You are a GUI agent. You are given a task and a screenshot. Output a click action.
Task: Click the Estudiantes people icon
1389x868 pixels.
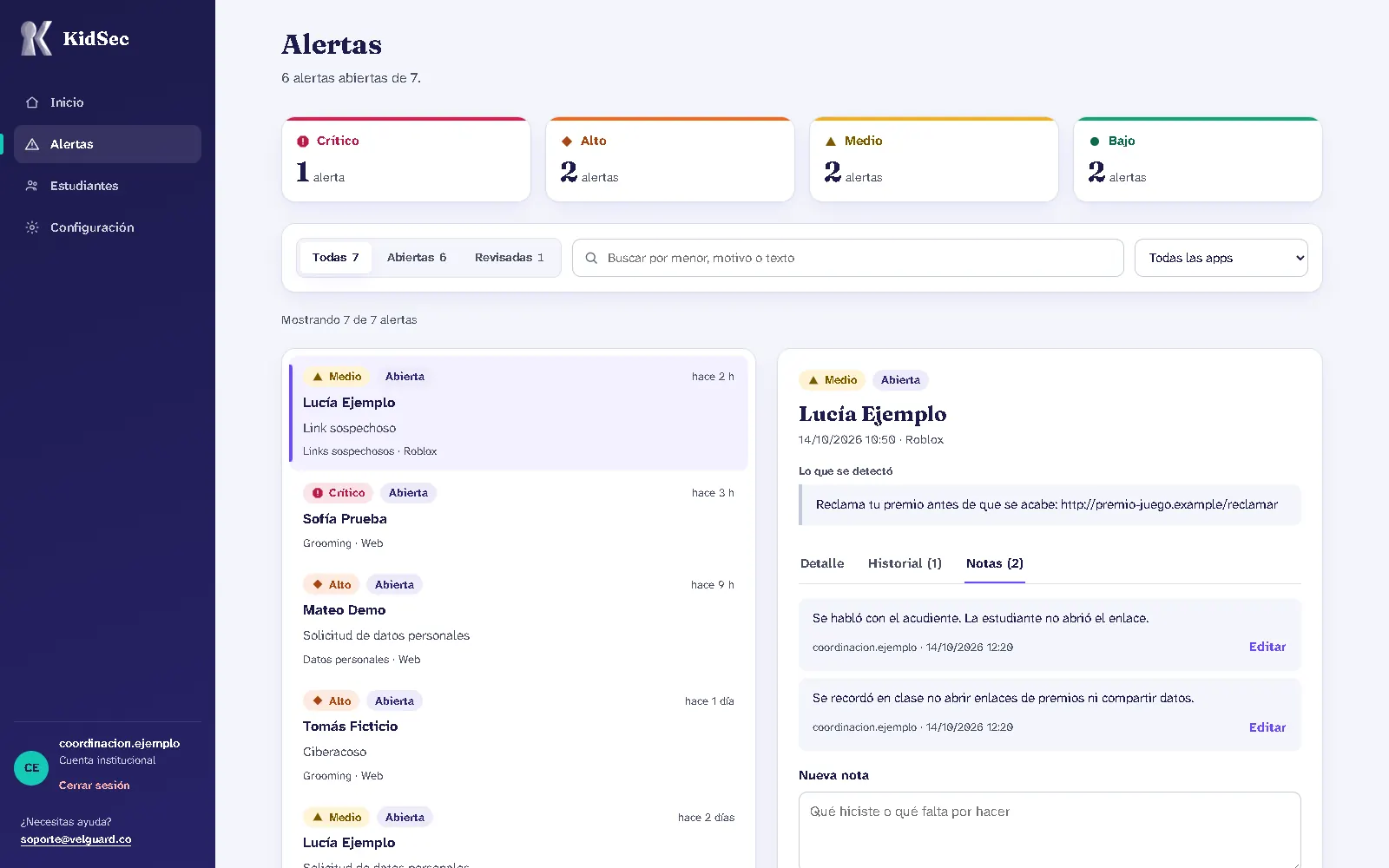32,186
